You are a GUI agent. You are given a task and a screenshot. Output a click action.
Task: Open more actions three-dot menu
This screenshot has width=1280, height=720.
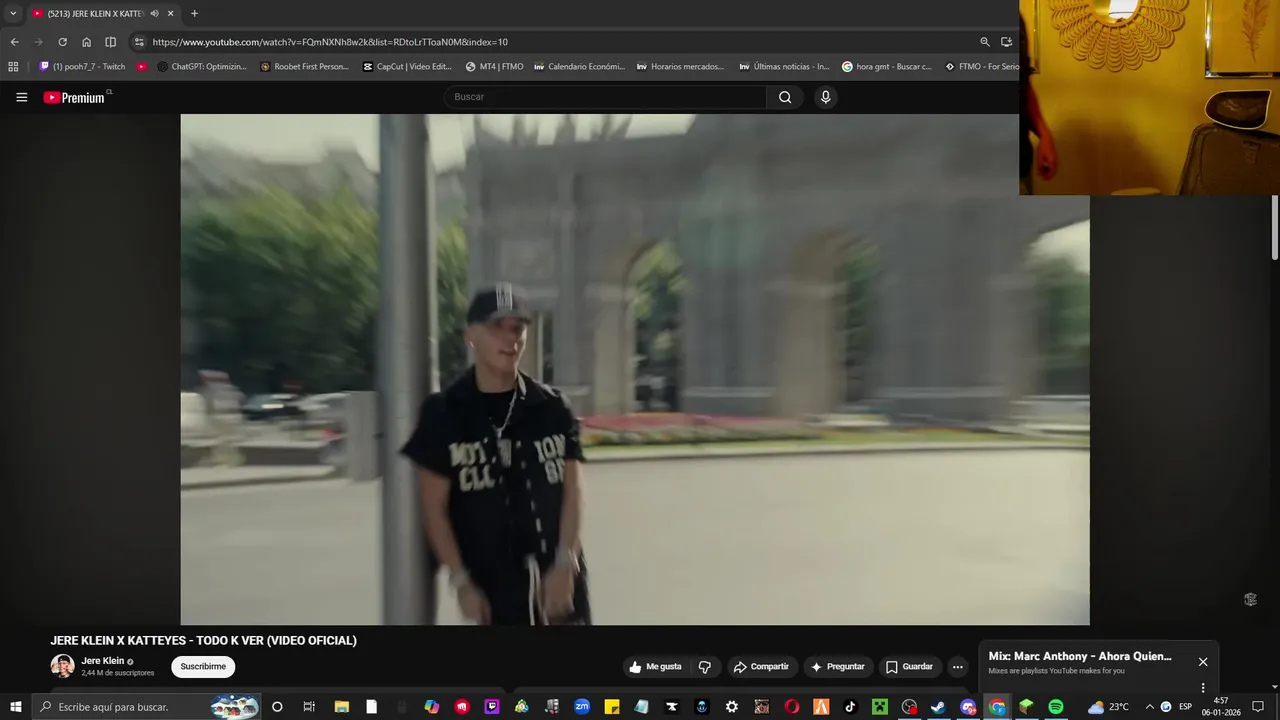click(x=957, y=667)
